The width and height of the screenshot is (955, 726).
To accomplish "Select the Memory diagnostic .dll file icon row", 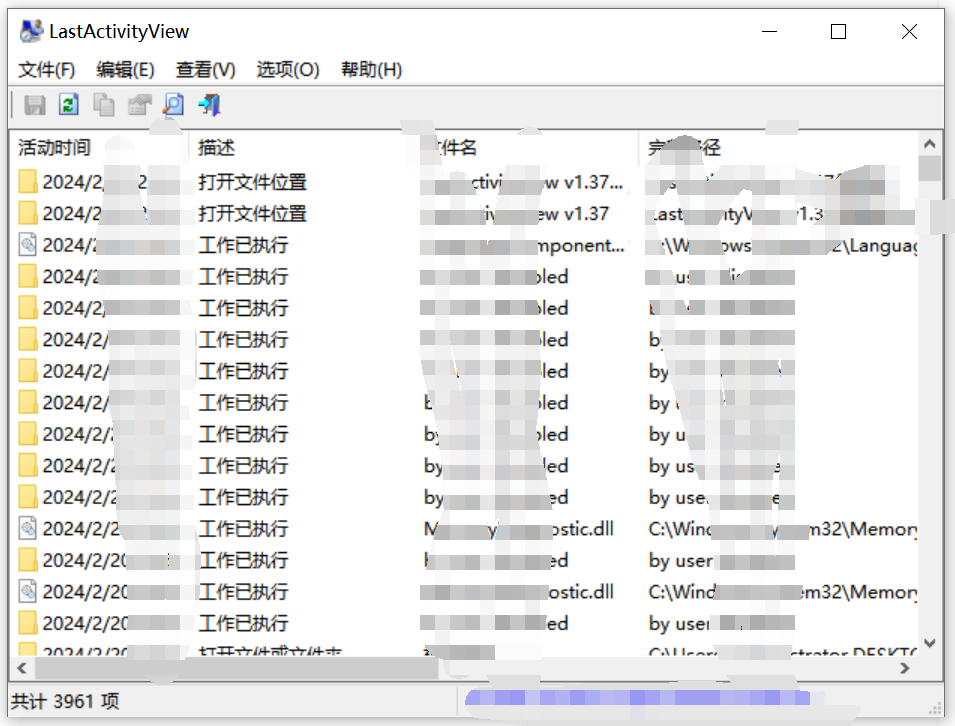I will pyautogui.click(x=28, y=529).
